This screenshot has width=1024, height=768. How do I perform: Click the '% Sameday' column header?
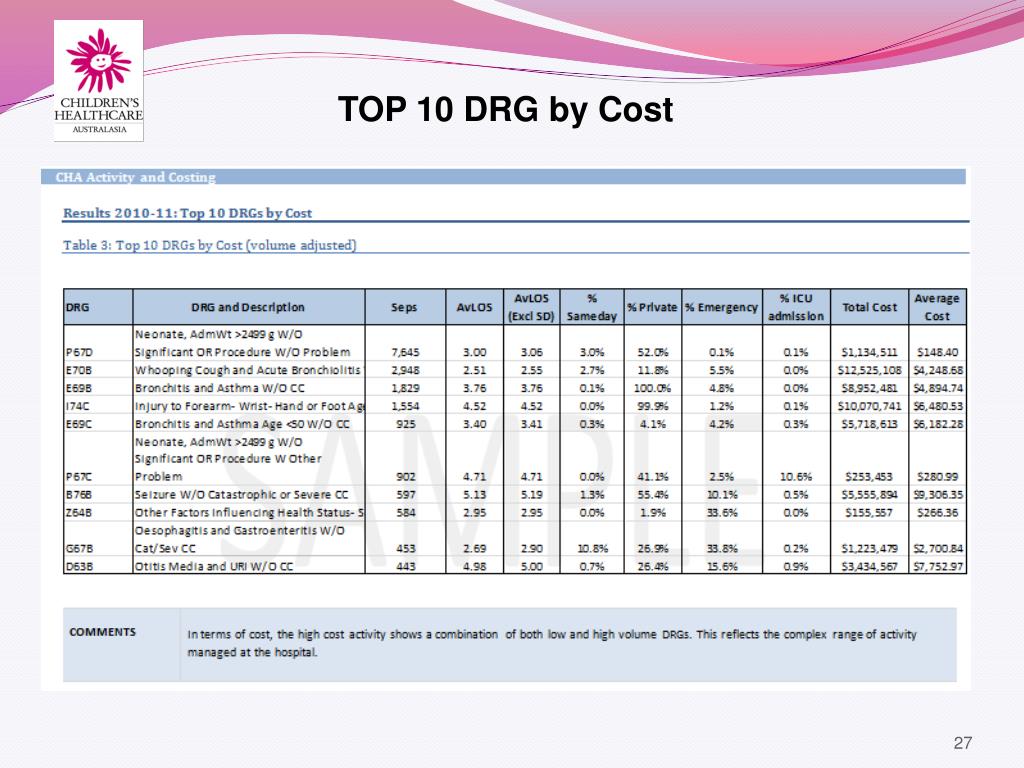pos(591,307)
